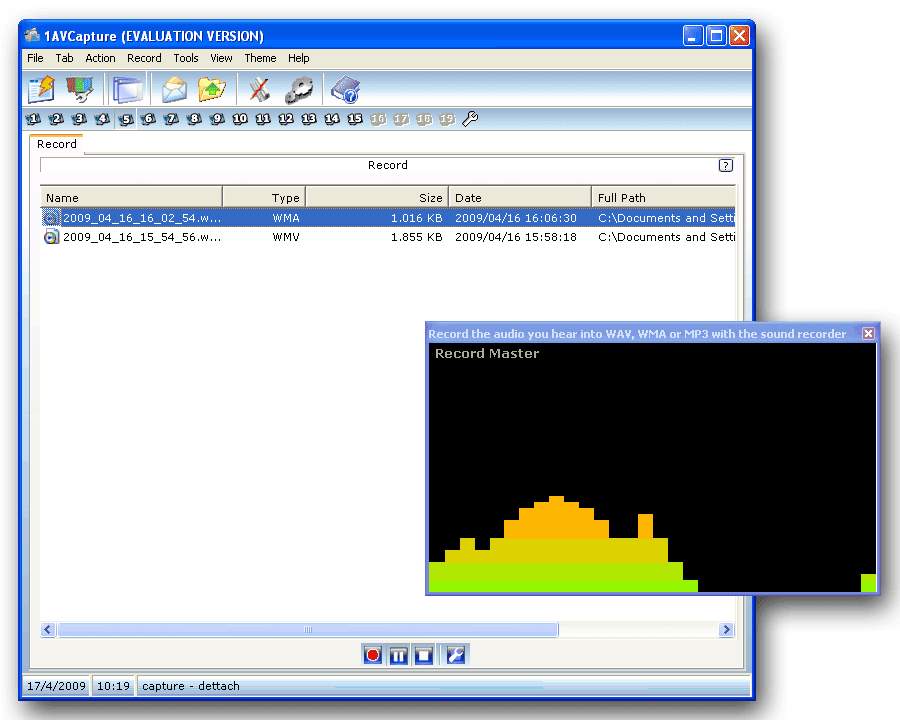The image size is (900, 720).
Task: Switch to the Record tab
Action: point(56,144)
